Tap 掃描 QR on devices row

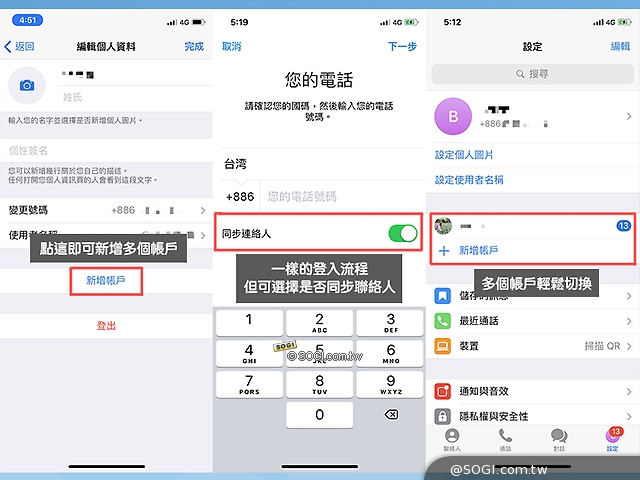pos(602,346)
